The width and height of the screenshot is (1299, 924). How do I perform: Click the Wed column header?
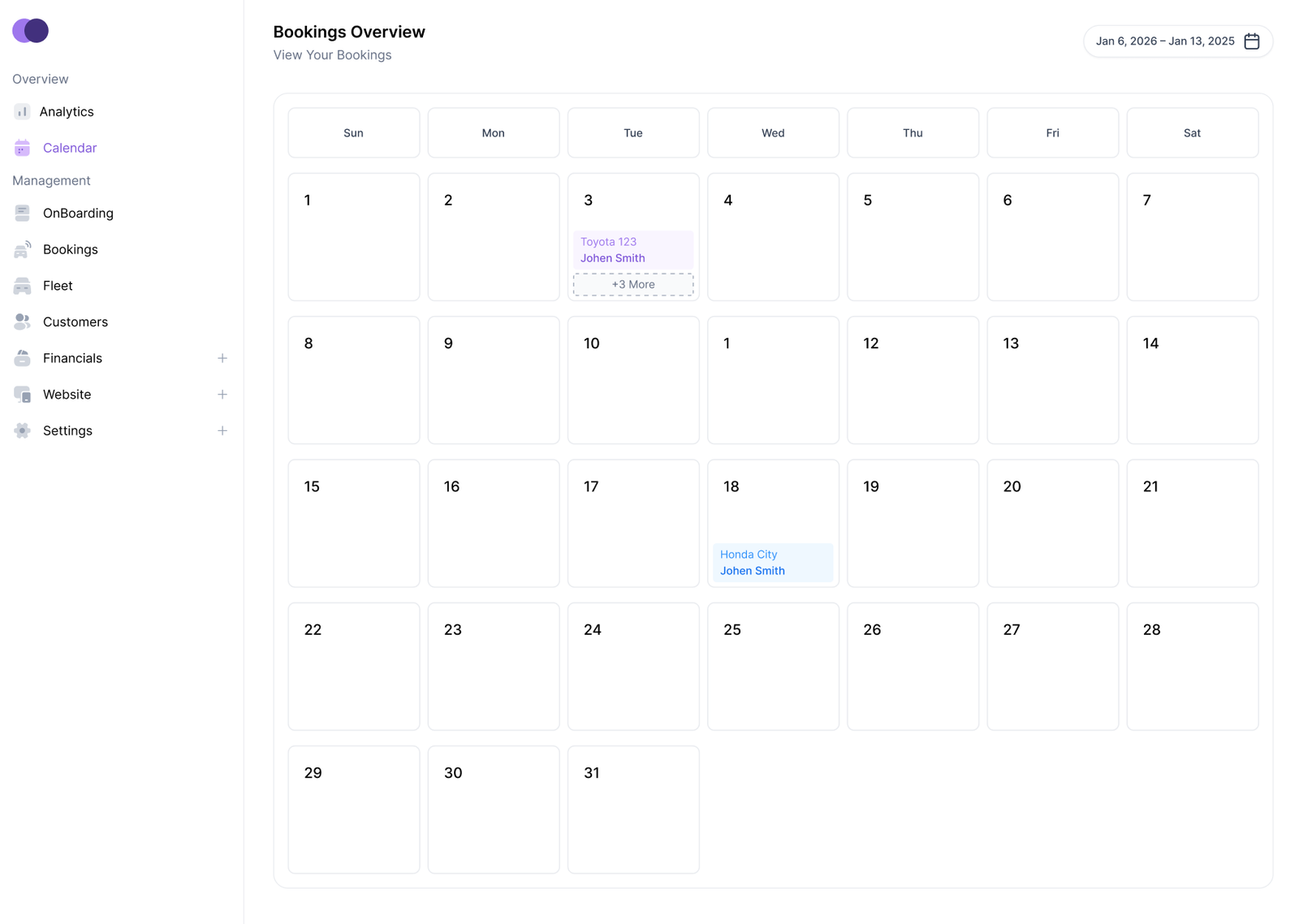[x=773, y=133]
